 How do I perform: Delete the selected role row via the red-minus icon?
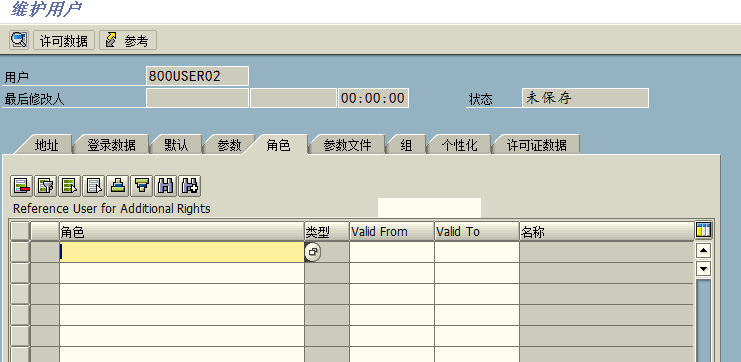pos(22,186)
